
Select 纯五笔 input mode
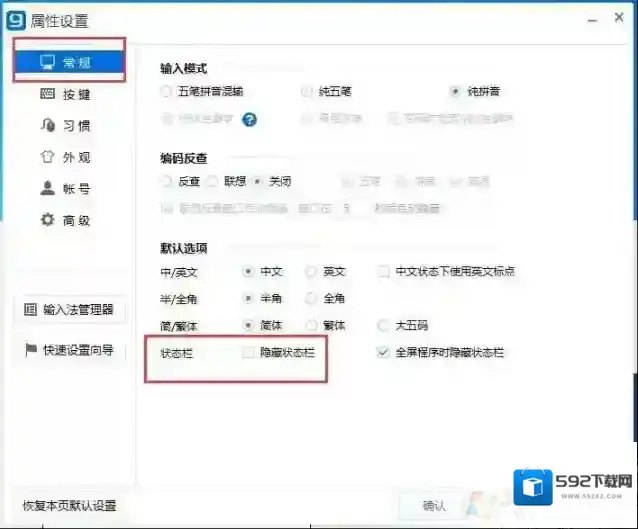[x=307, y=91]
